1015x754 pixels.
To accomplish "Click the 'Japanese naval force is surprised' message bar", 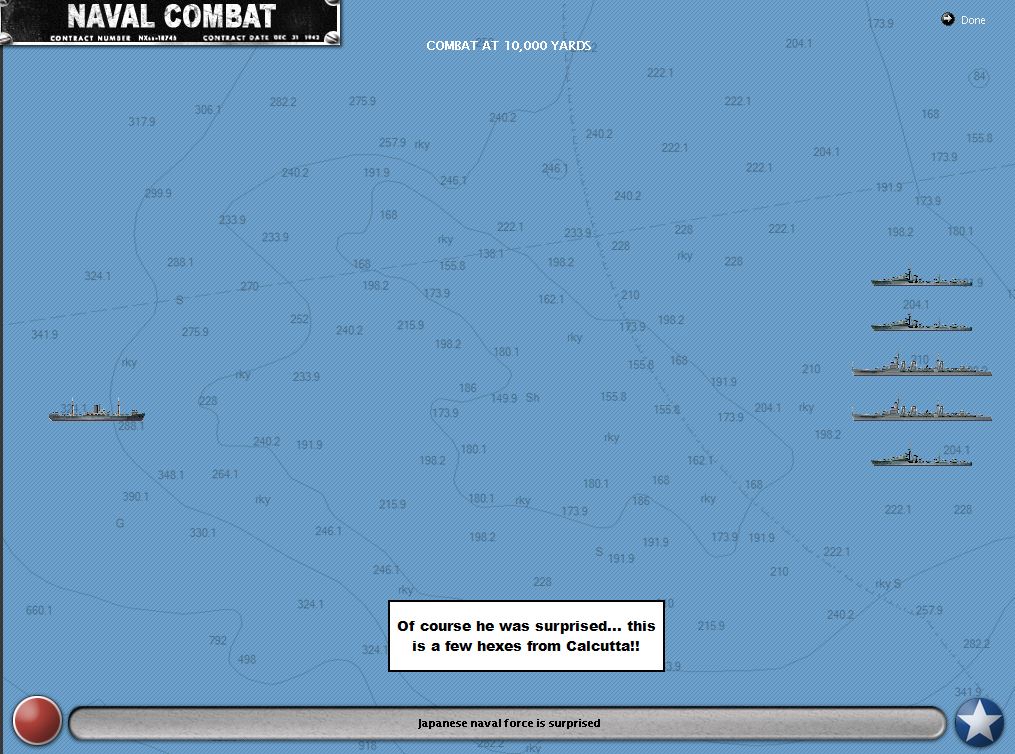I will (508, 723).
